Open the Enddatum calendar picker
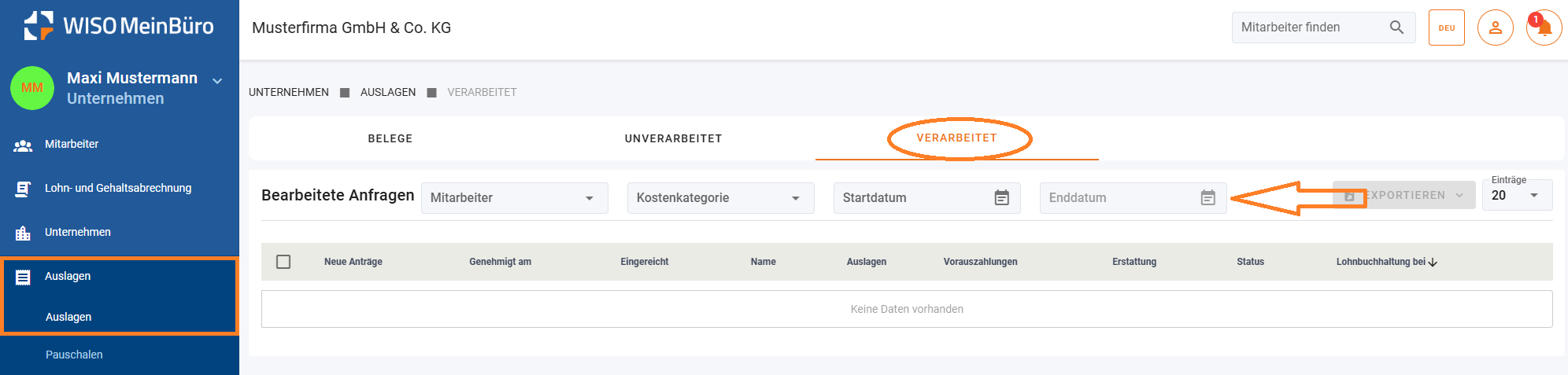 (1207, 198)
